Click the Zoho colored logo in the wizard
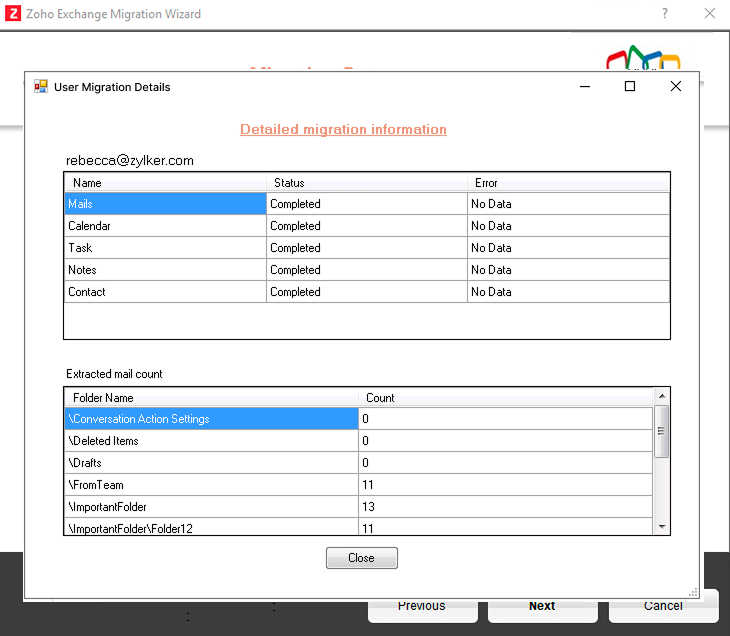 click(x=643, y=58)
